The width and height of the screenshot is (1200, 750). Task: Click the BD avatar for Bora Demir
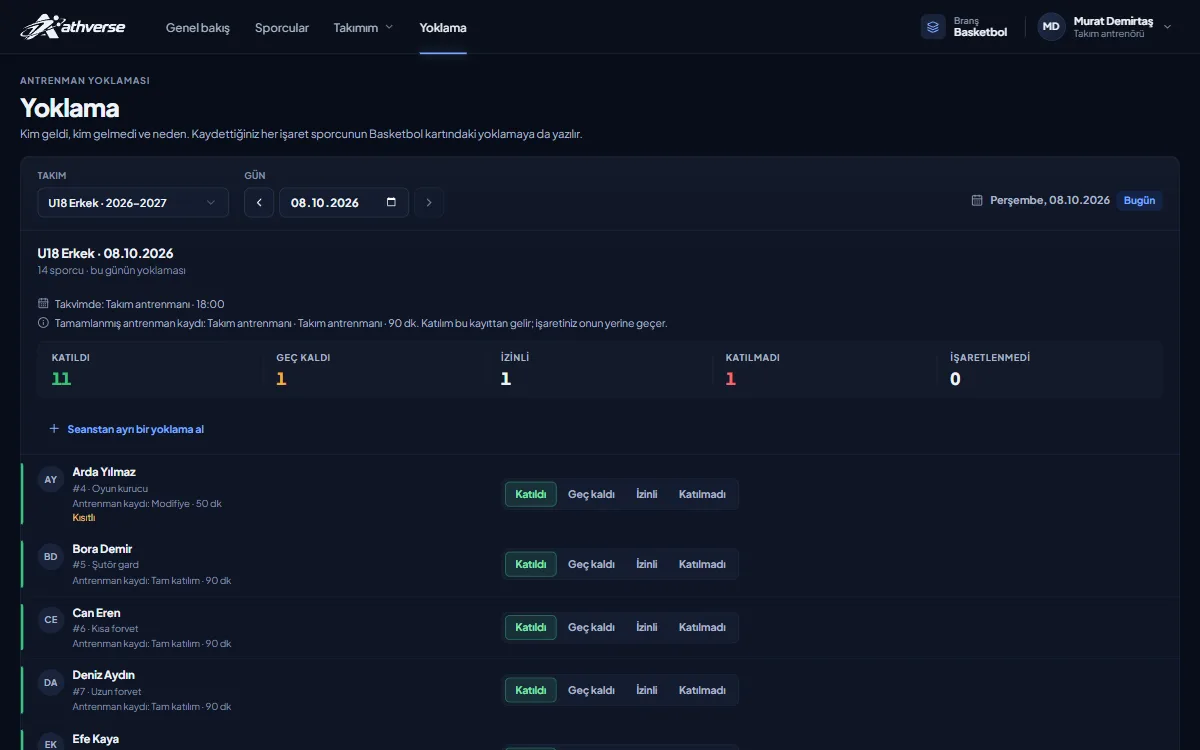(x=51, y=557)
